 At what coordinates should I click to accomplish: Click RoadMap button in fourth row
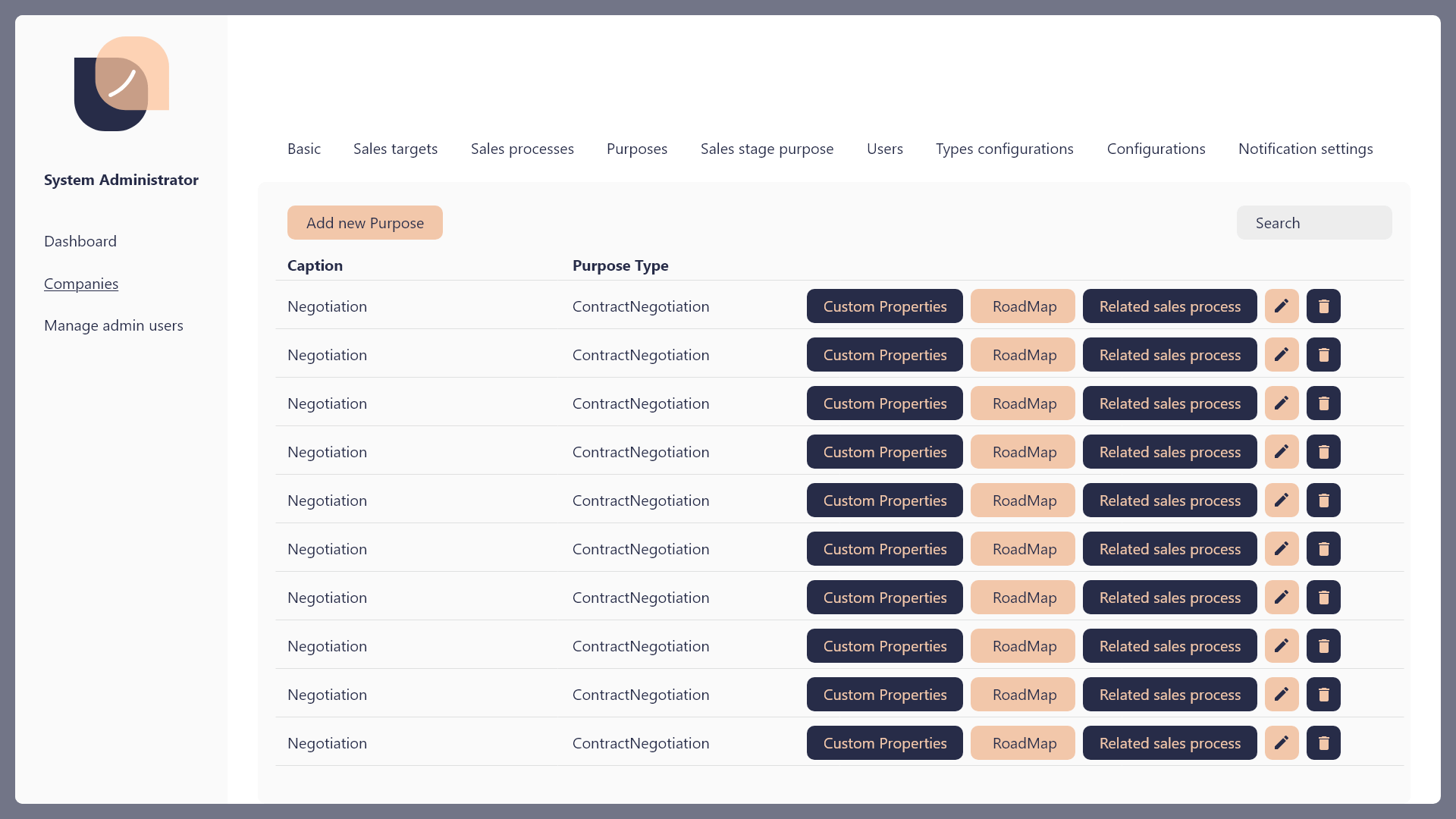1023,452
